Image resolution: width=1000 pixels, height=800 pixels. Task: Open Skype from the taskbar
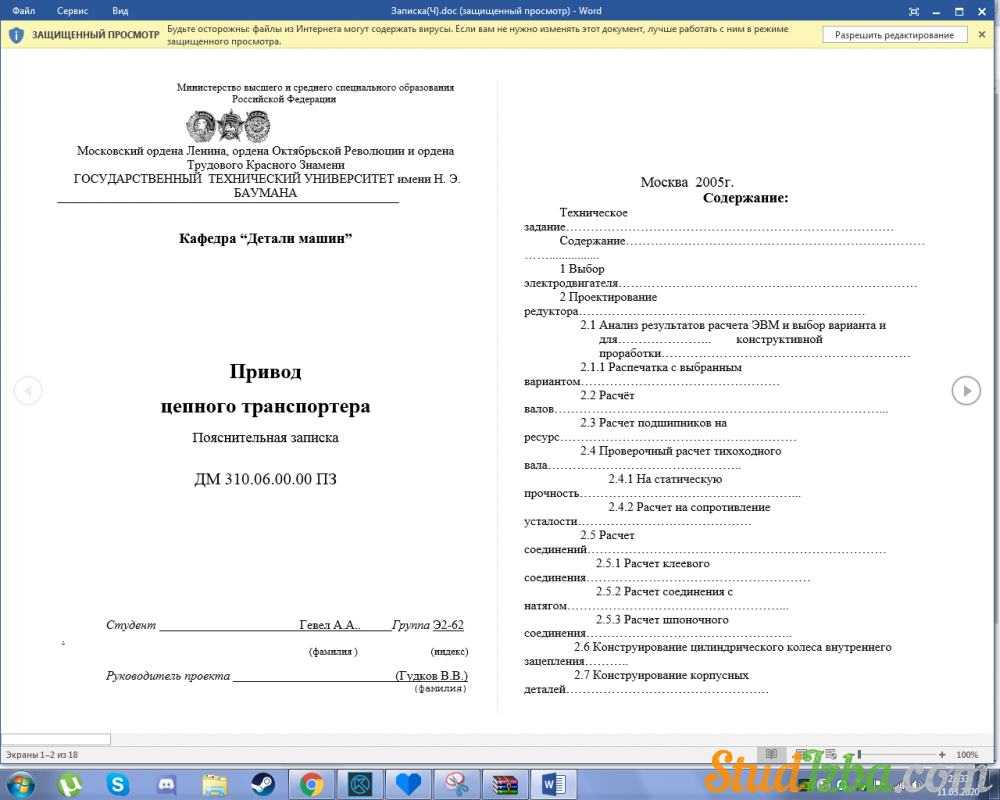(118, 784)
